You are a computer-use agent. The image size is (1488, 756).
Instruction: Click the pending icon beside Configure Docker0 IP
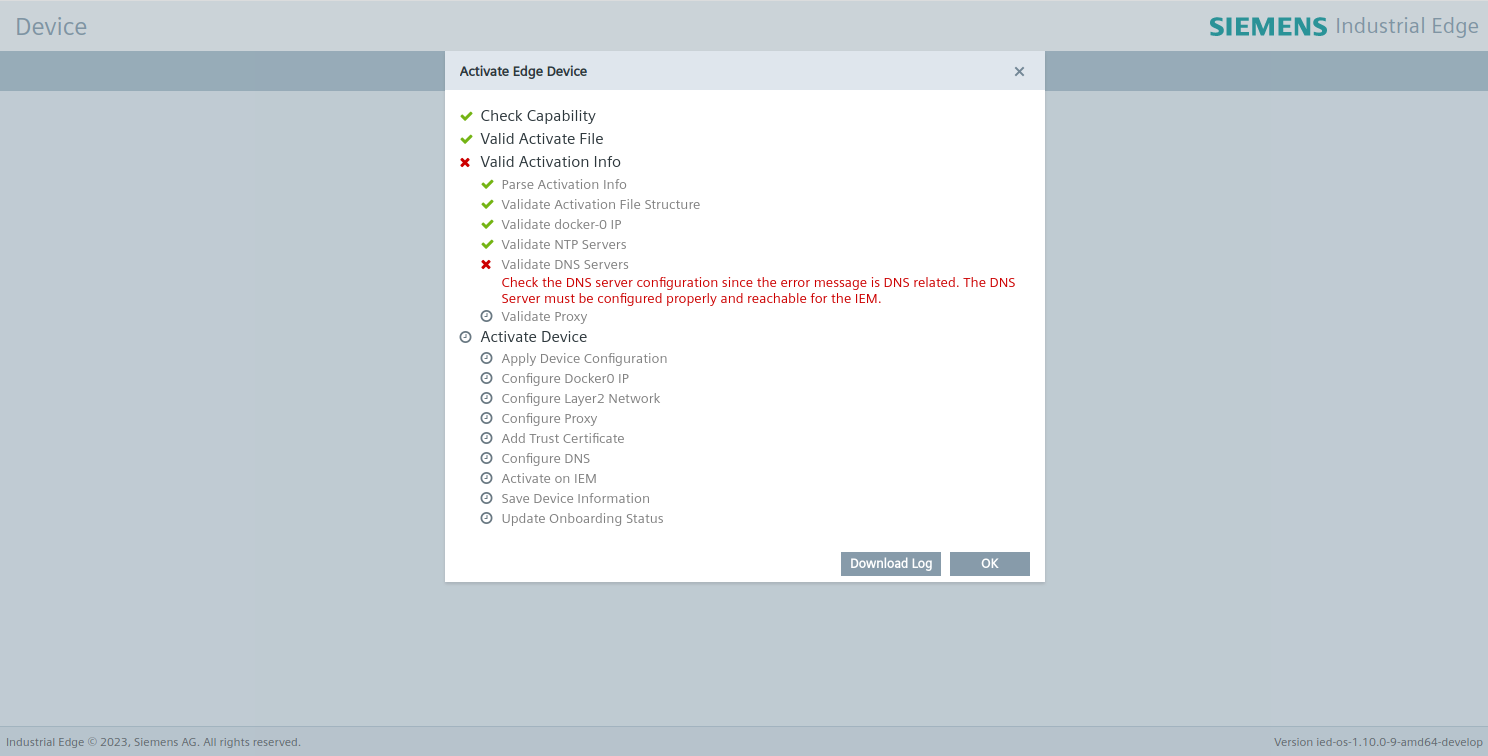pos(487,378)
